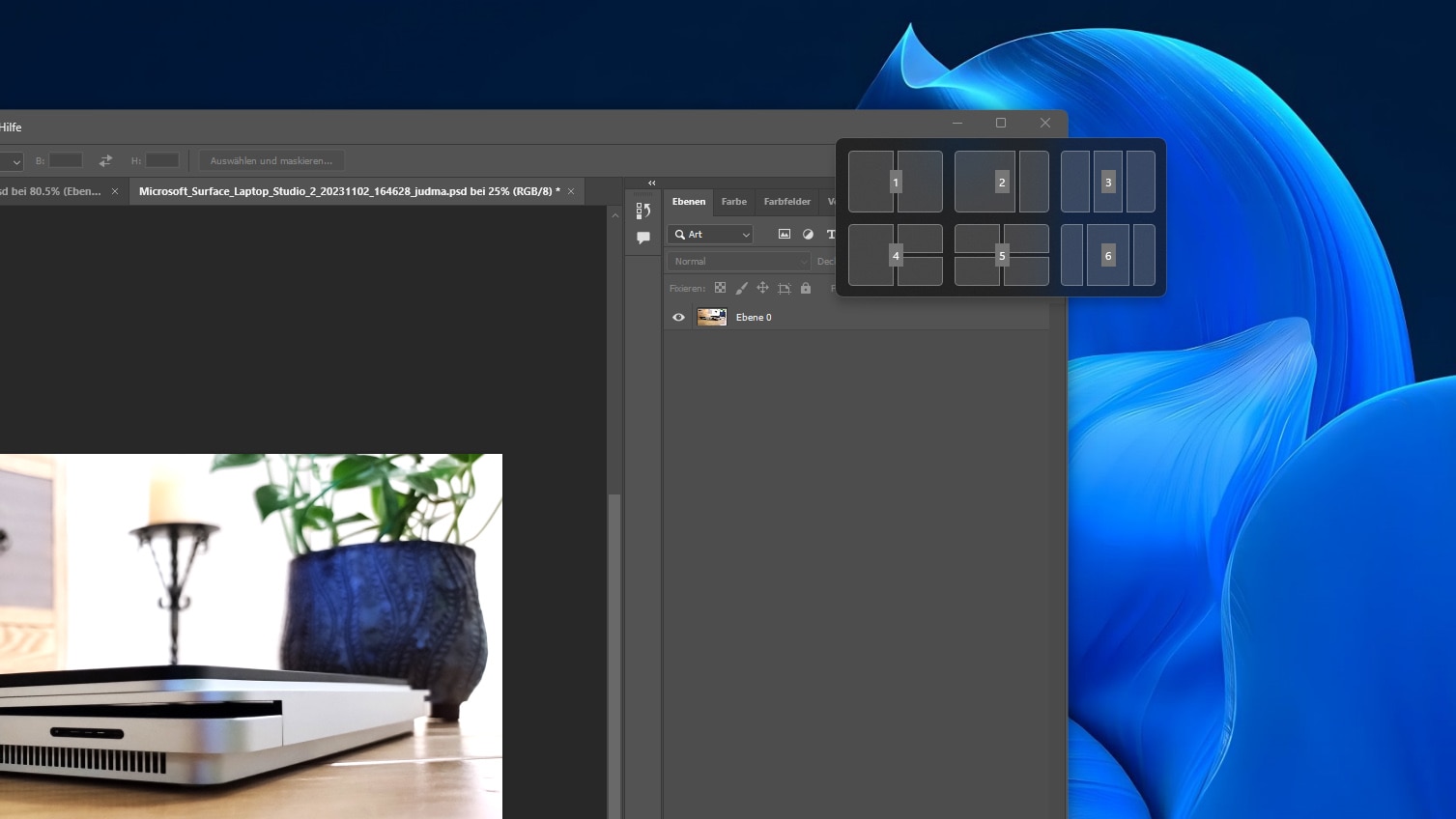Viewport: 1456px width, 819px height.
Task: Open the Farbfelder tab
Action: click(786, 202)
